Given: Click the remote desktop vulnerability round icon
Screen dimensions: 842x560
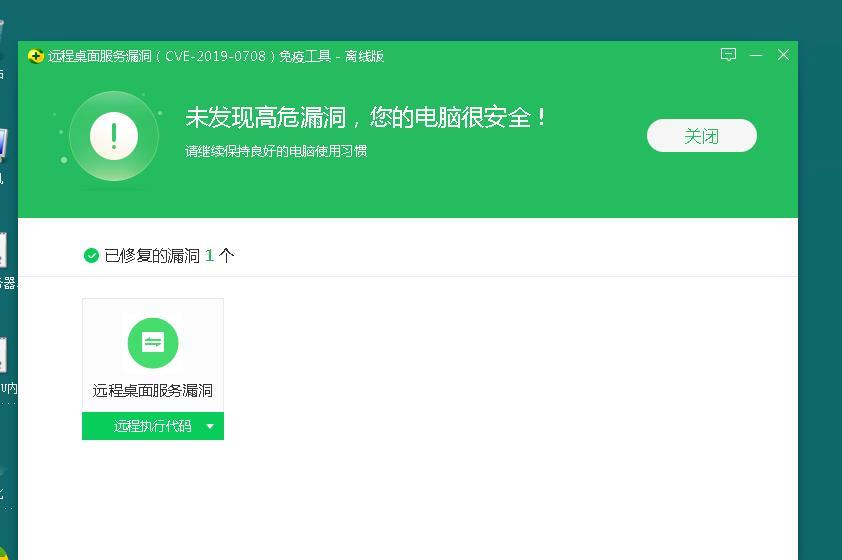Looking at the screenshot, I should pyautogui.click(x=153, y=343).
